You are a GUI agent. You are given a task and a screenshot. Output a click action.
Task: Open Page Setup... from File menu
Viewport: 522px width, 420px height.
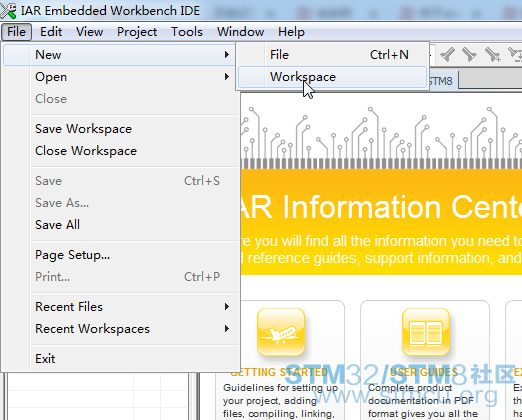point(121,255)
